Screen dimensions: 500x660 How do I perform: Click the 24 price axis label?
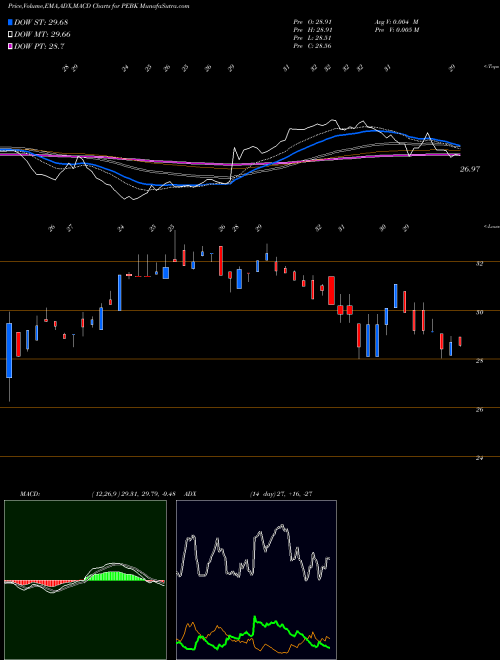point(479,458)
